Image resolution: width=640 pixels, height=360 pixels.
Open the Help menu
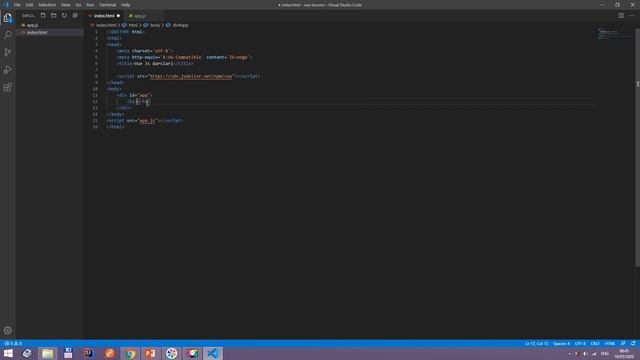[125, 5]
